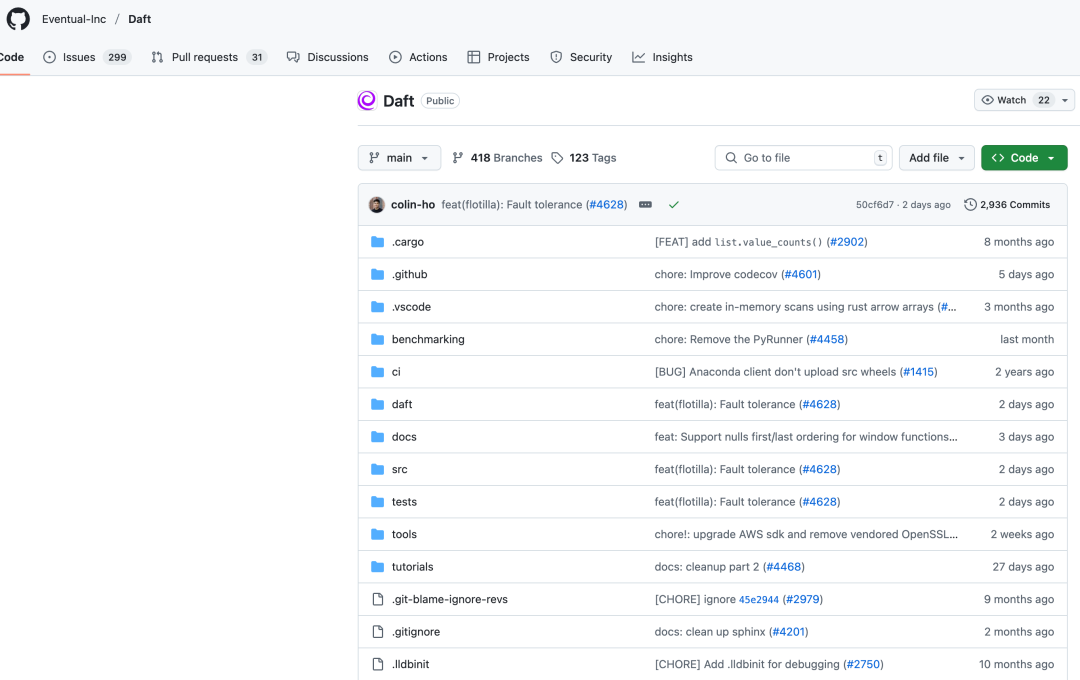View the 123 Tags list

pyautogui.click(x=584, y=158)
